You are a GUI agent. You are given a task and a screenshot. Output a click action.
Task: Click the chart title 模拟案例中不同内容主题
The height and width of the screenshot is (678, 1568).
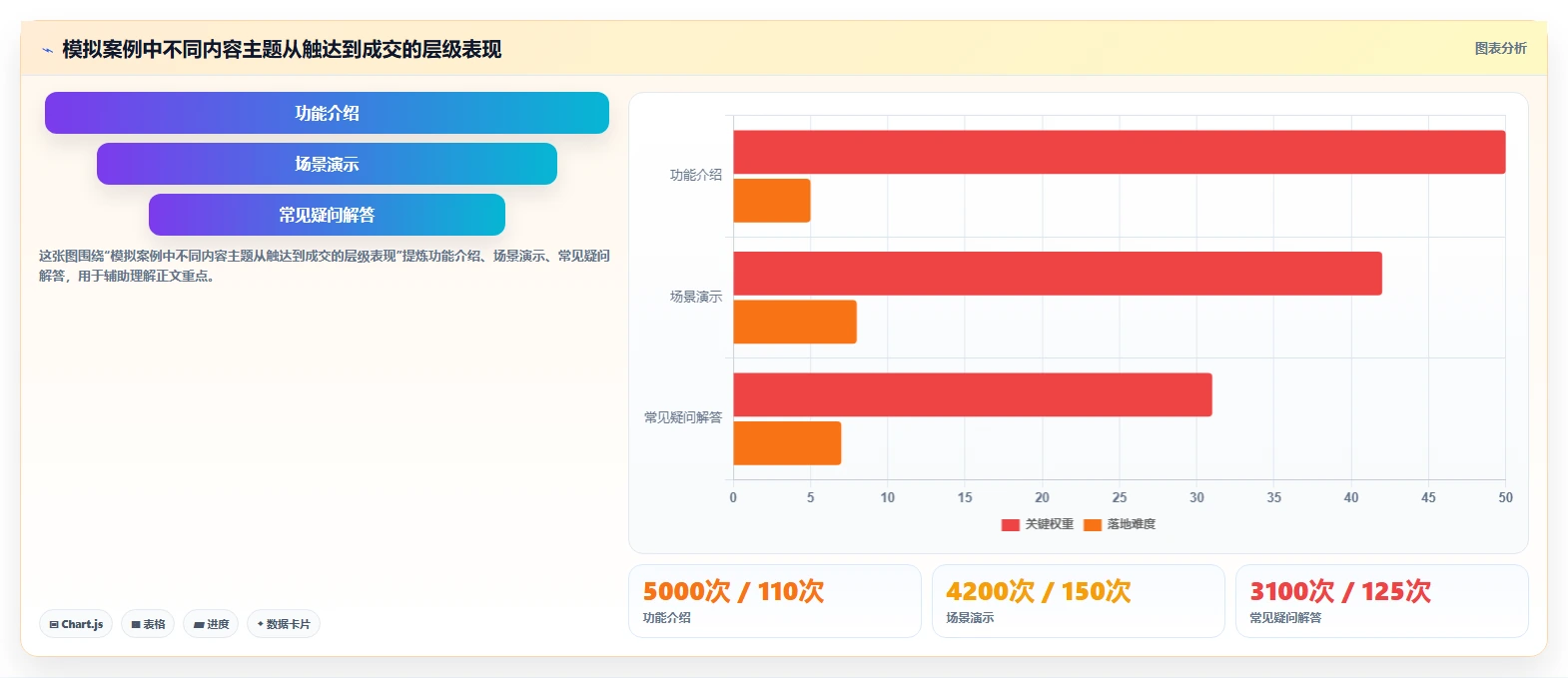tap(282, 49)
